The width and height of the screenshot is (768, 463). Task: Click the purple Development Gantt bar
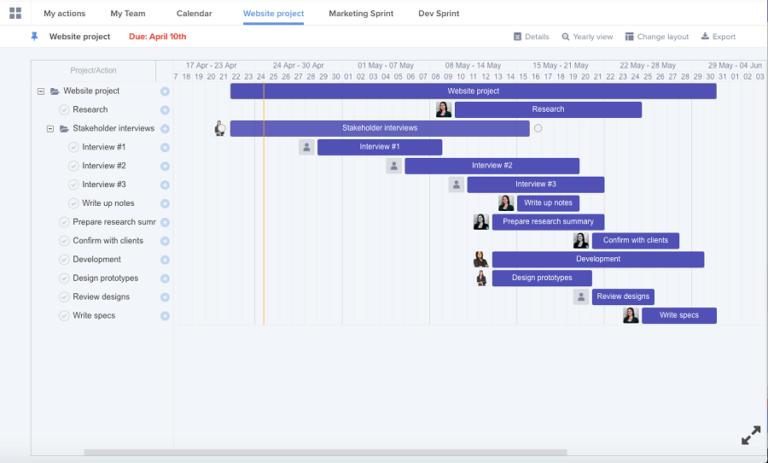(x=598, y=260)
